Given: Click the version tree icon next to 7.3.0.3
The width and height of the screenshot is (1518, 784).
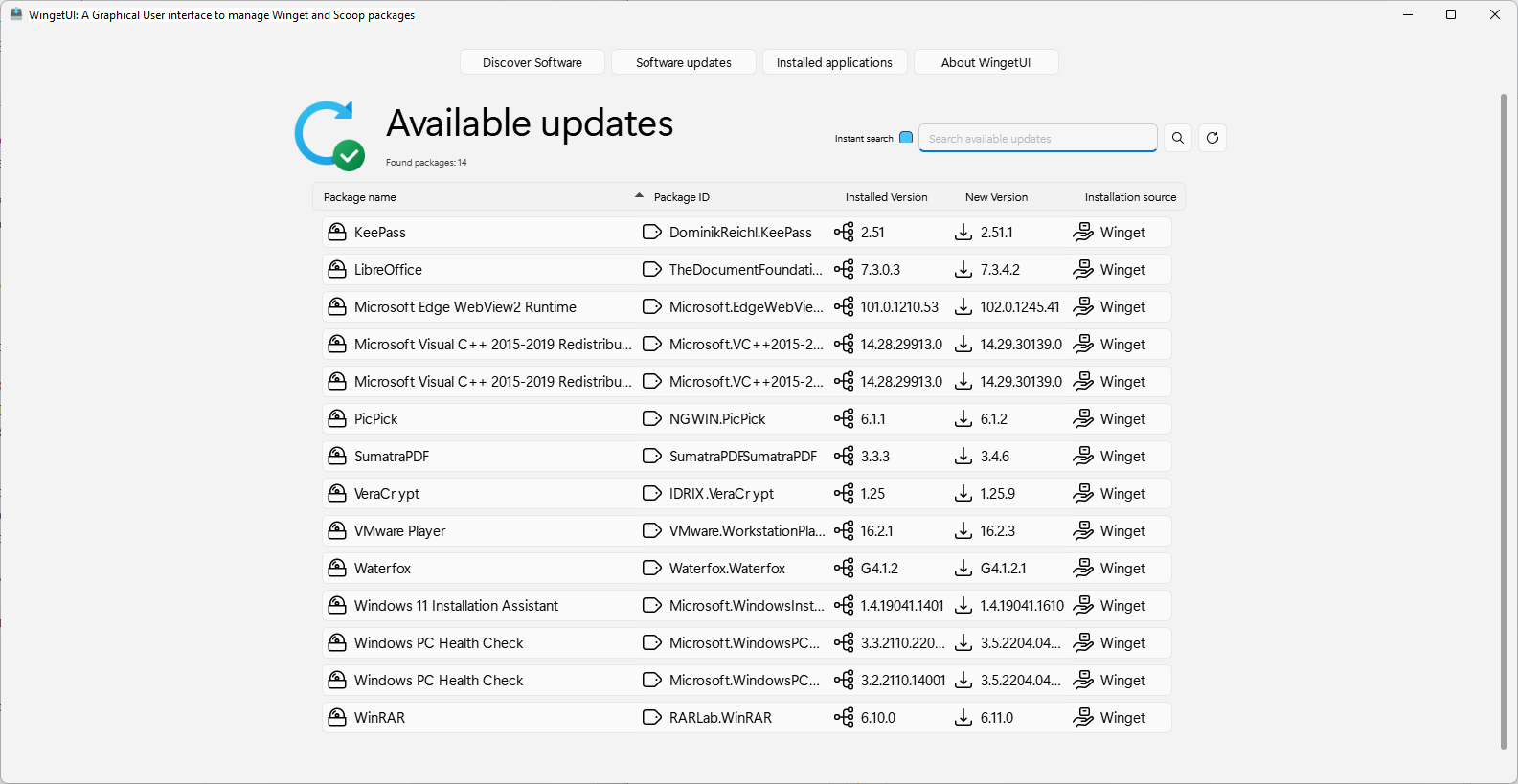Looking at the screenshot, I should click(x=844, y=269).
